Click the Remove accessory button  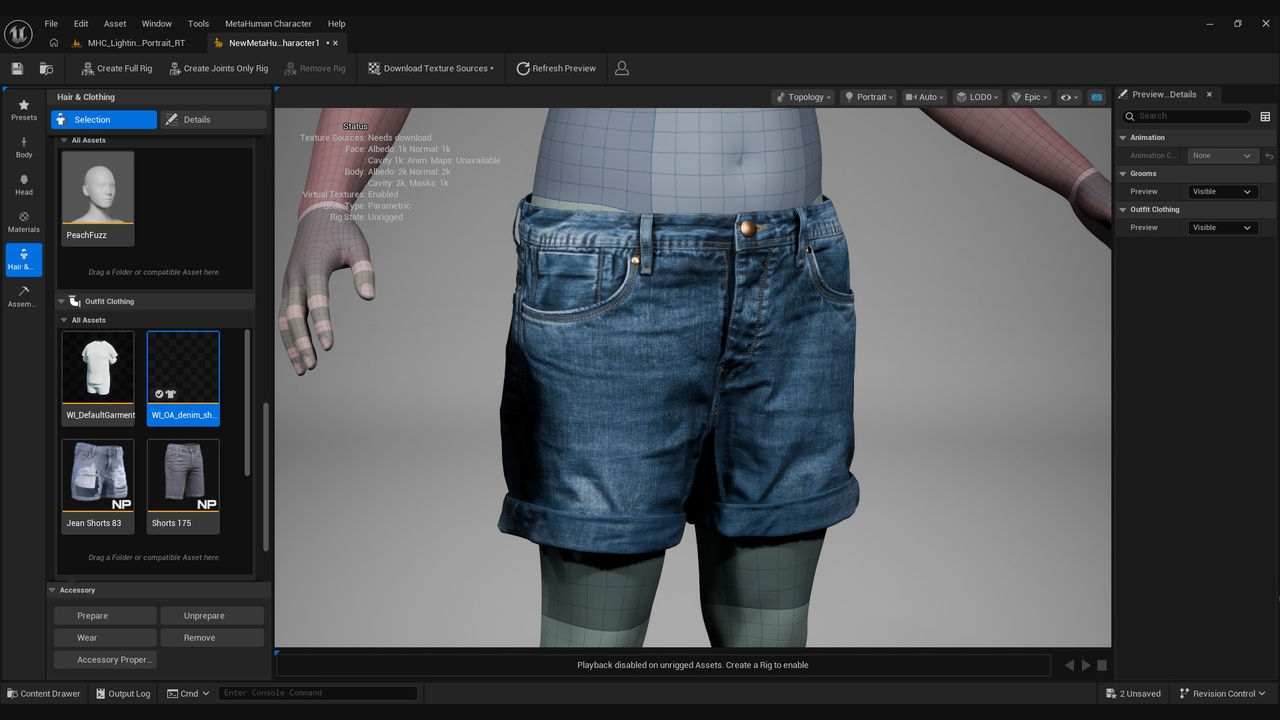(x=212, y=638)
